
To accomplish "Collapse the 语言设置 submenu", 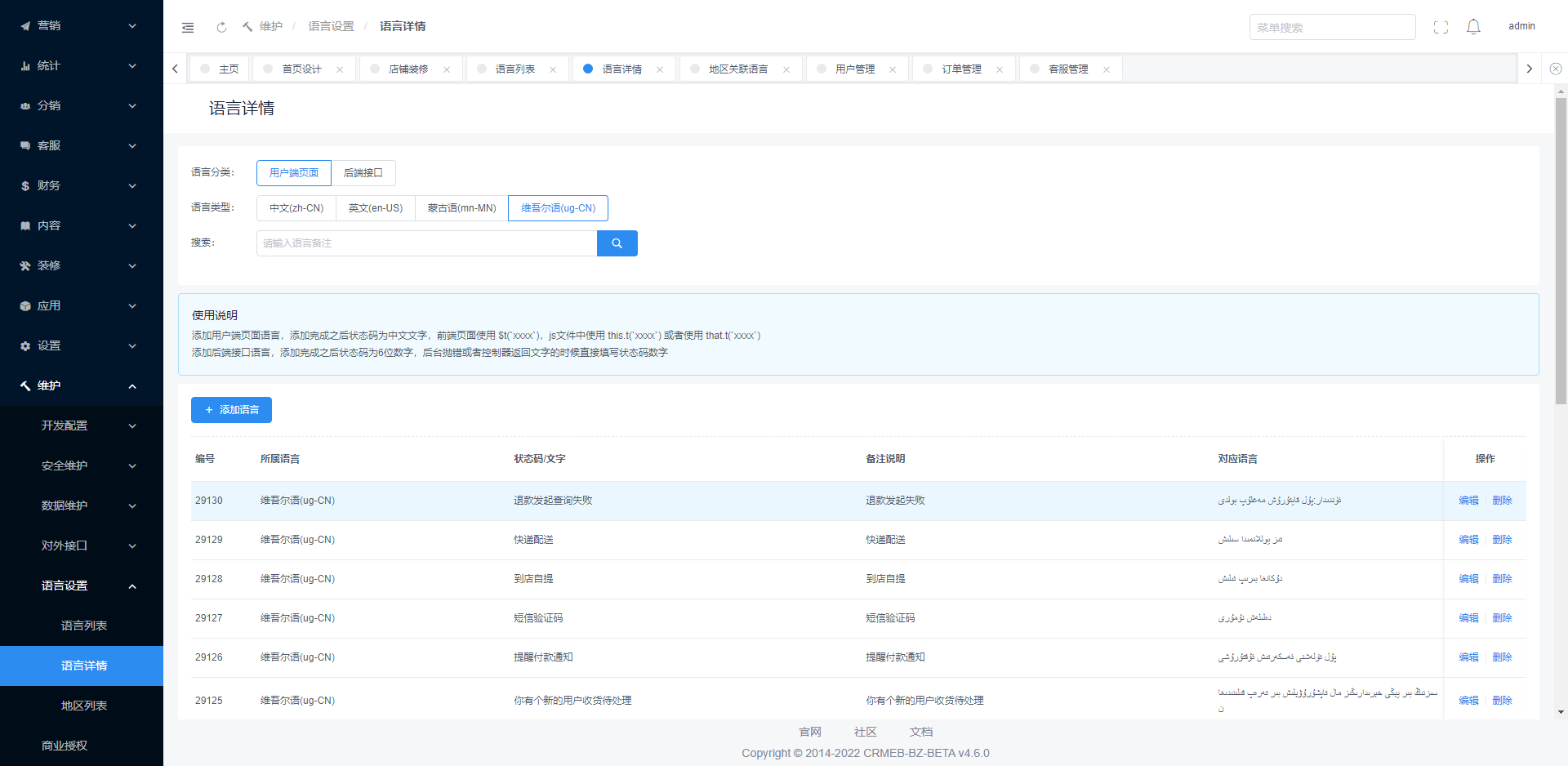I will (82, 586).
